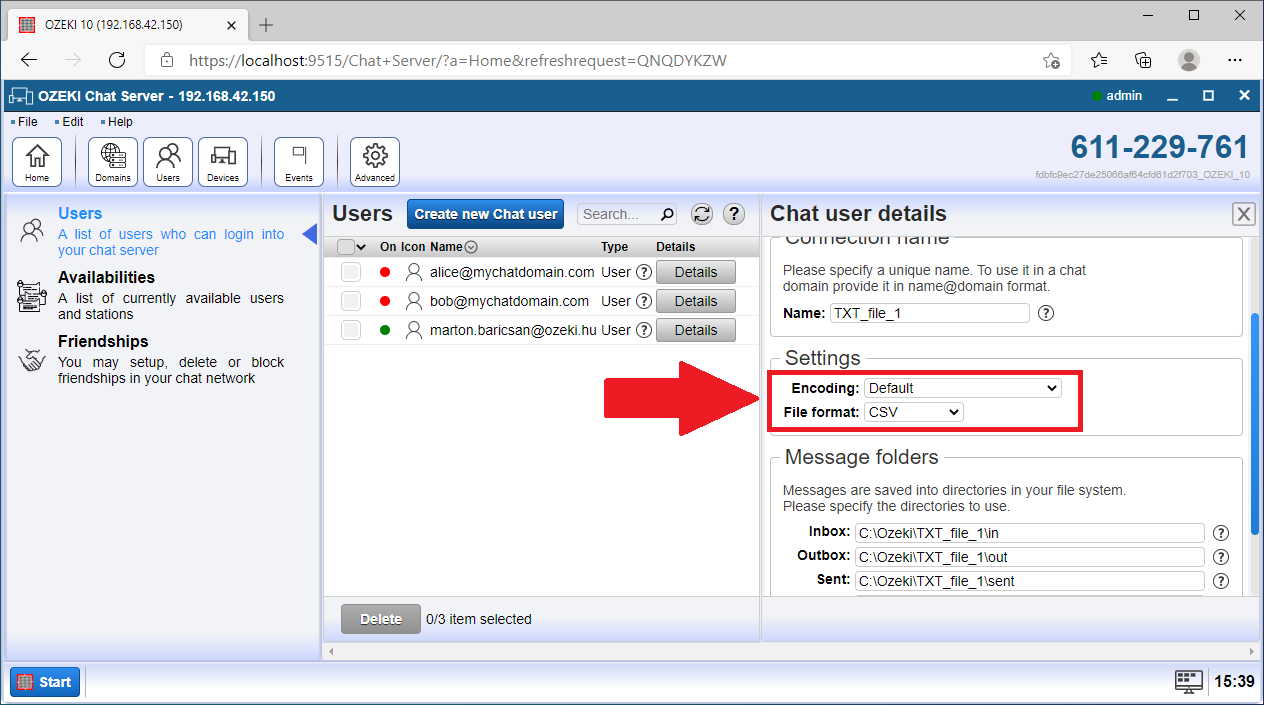Open the Help menu
Viewport: 1264px width, 705px height.
(120, 121)
